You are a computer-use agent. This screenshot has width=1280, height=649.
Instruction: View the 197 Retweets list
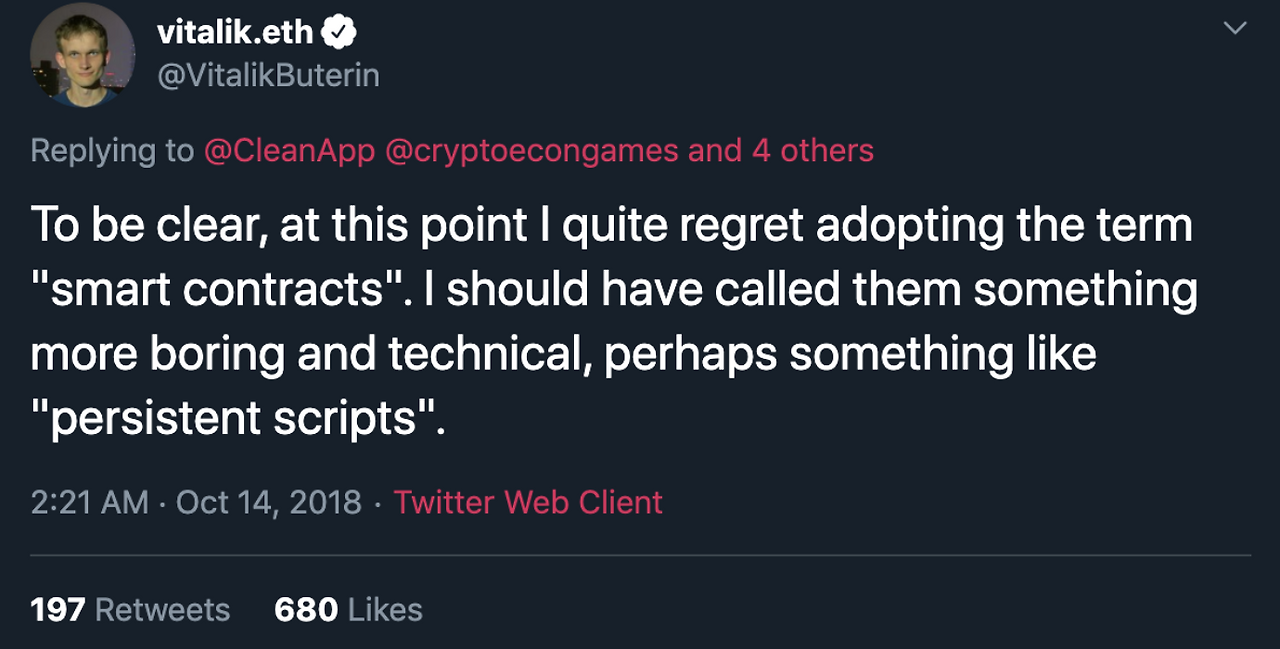click(130, 609)
